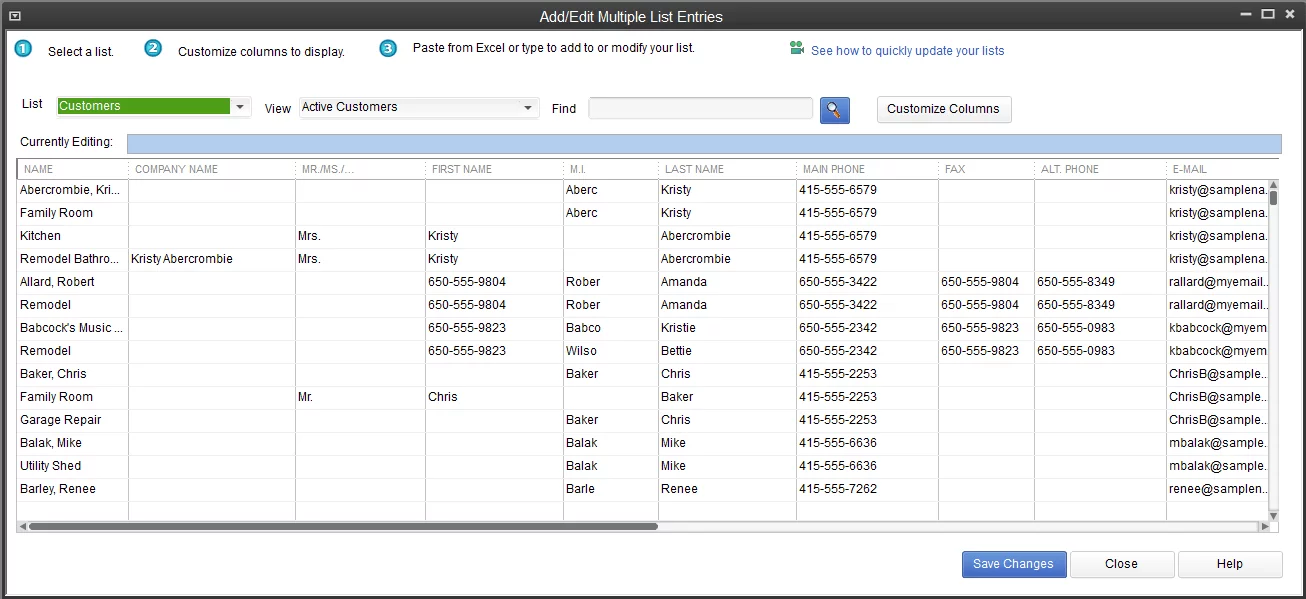The width and height of the screenshot is (1306, 599).
Task: Click the step 3 'Paste from Excel' icon
Action: tap(388, 47)
